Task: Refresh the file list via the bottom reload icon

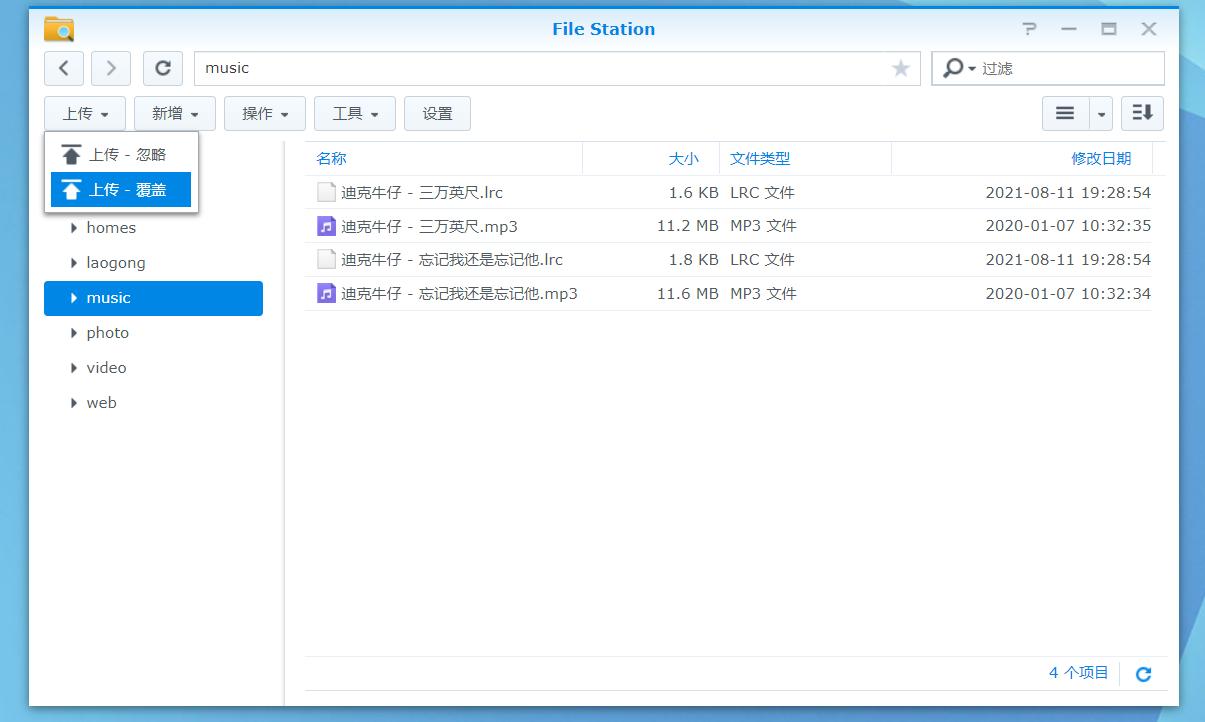Action: pos(1144,674)
